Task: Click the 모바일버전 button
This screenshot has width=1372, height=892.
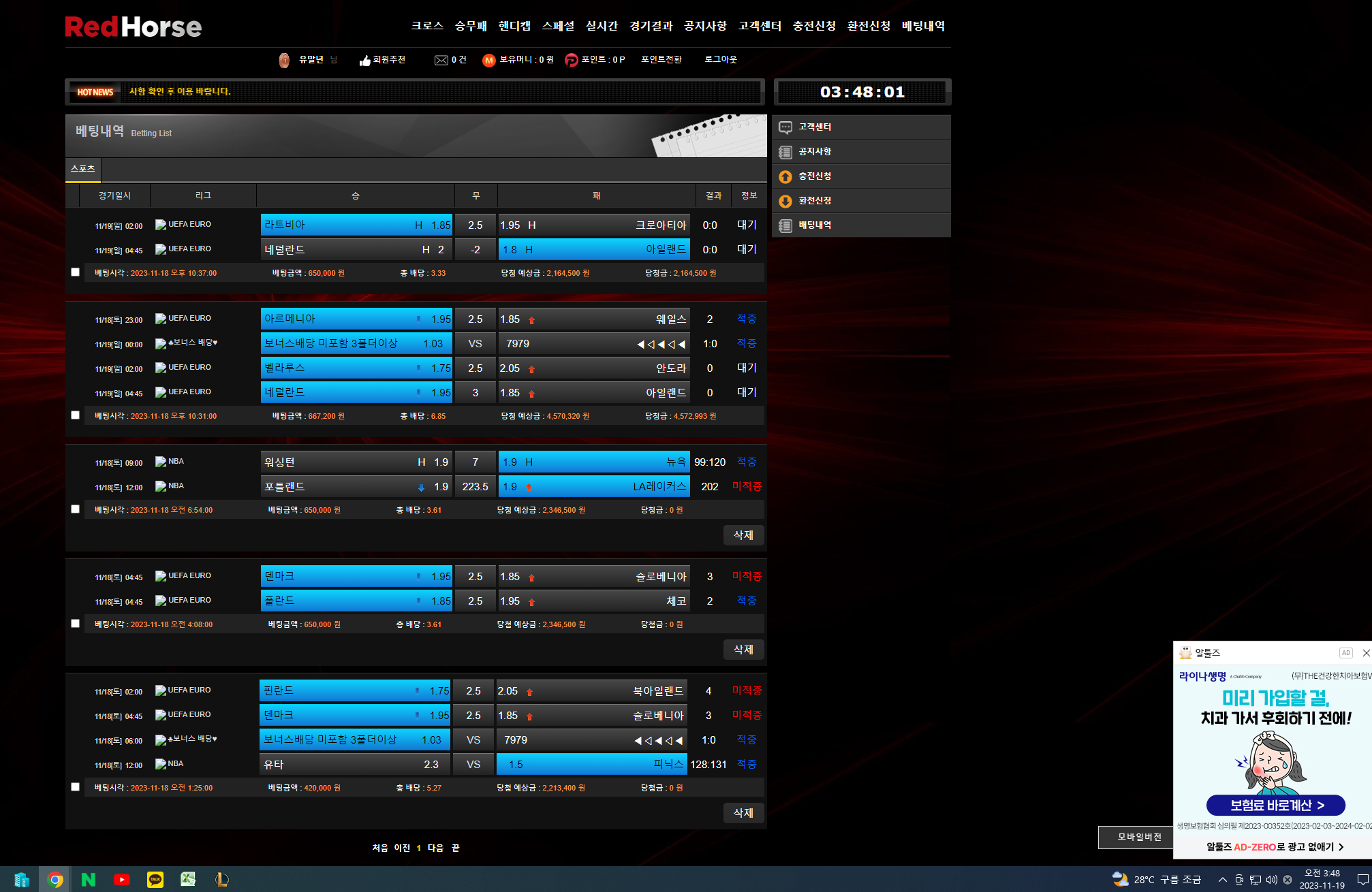Action: coord(1139,837)
